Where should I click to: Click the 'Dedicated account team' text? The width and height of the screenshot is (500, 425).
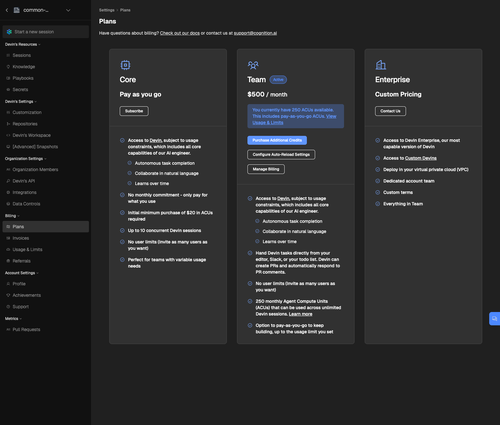click(x=409, y=181)
